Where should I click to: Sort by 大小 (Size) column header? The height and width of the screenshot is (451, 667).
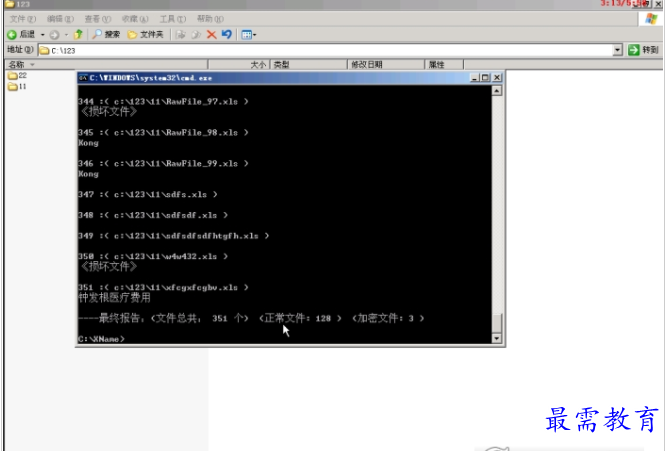click(239, 65)
